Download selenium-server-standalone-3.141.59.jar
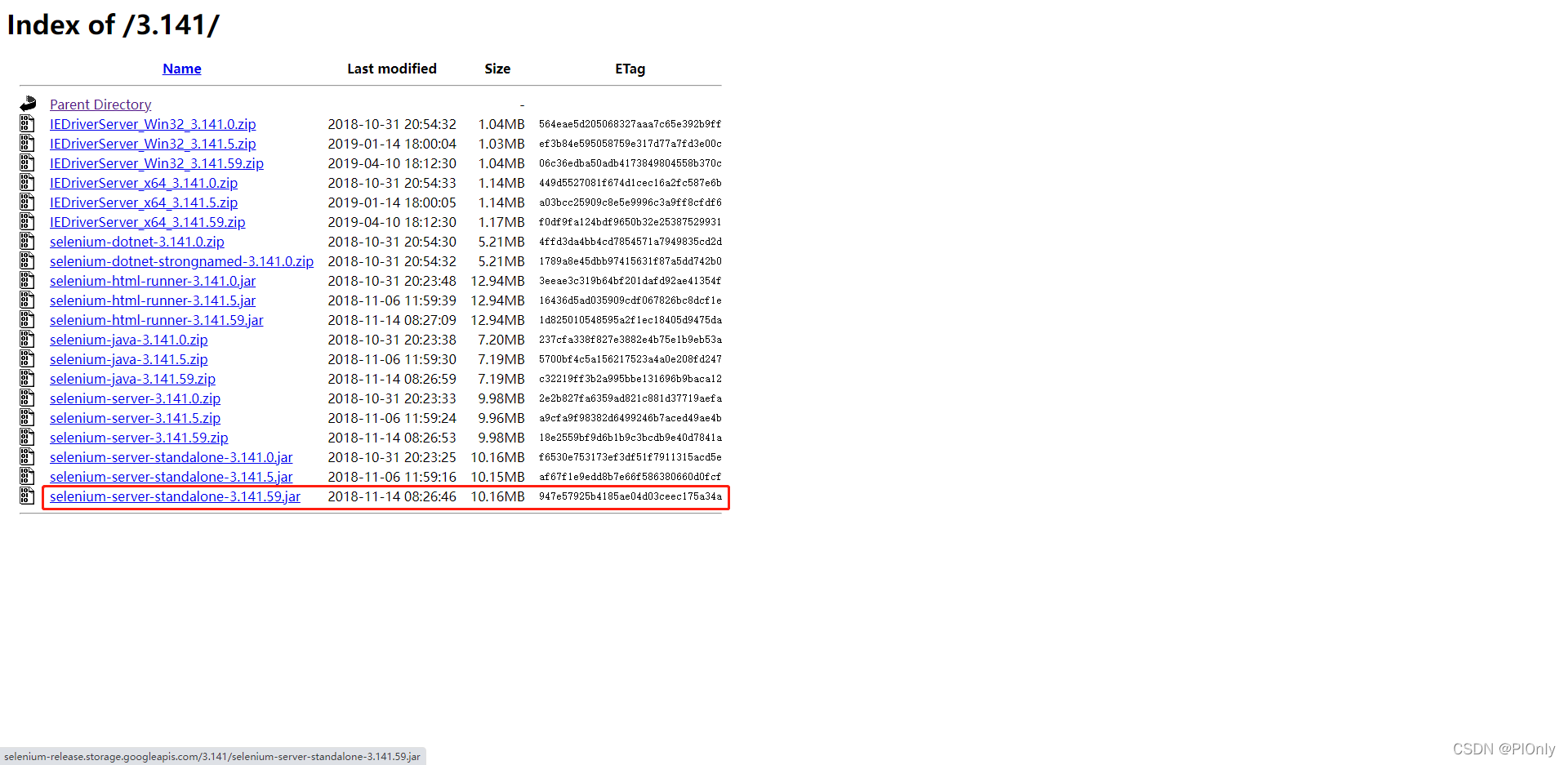The width and height of the screenshot is (1568, 765). [x=175, y=496]
